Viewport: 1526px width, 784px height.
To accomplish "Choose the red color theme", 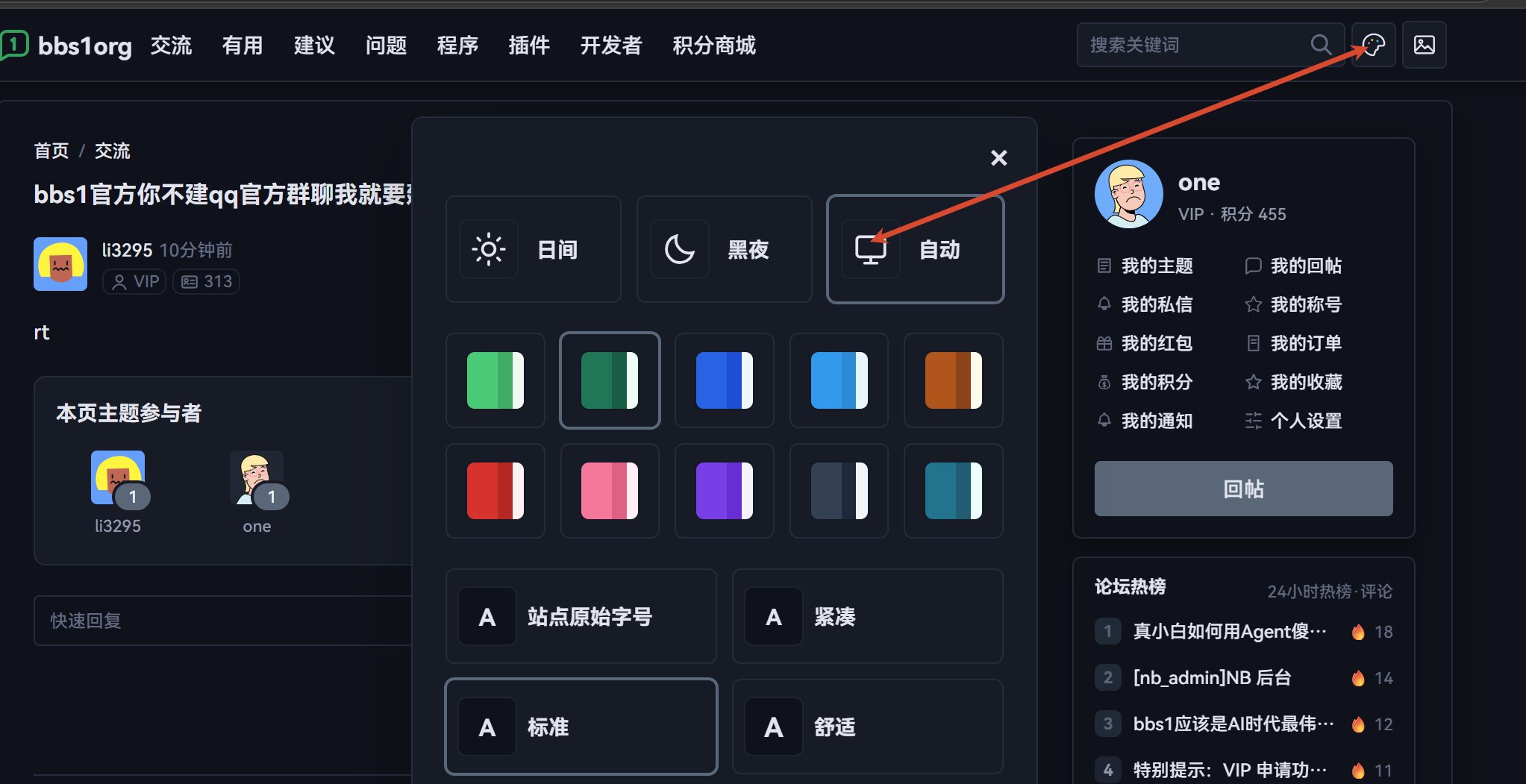I will pyautogui.click(x=495, y=491).
